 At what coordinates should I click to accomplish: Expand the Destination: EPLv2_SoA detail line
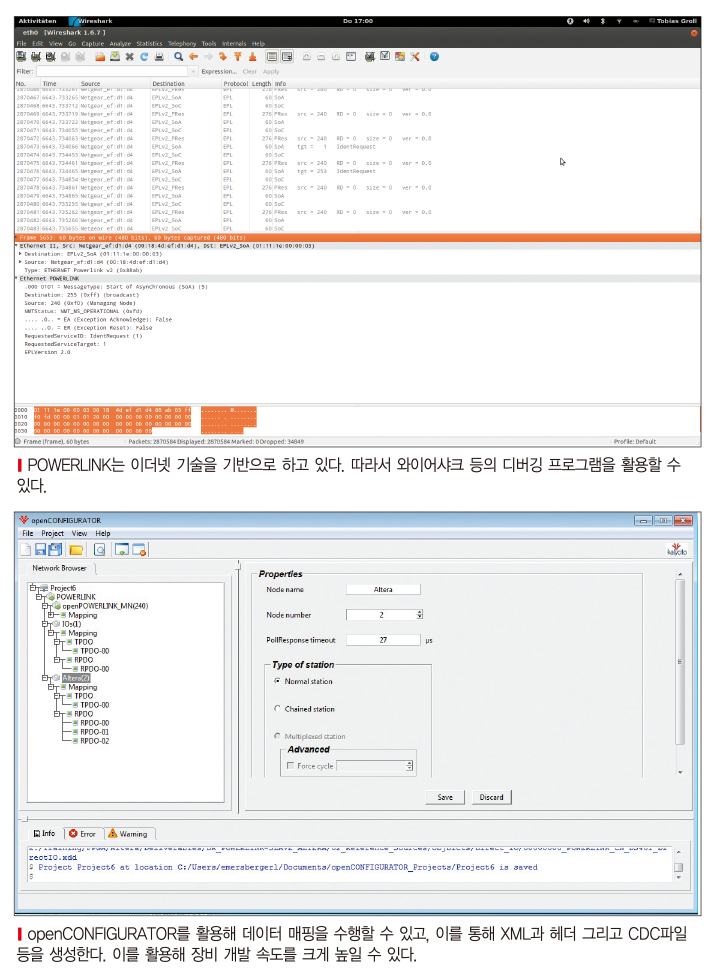[x=20, y=254]
